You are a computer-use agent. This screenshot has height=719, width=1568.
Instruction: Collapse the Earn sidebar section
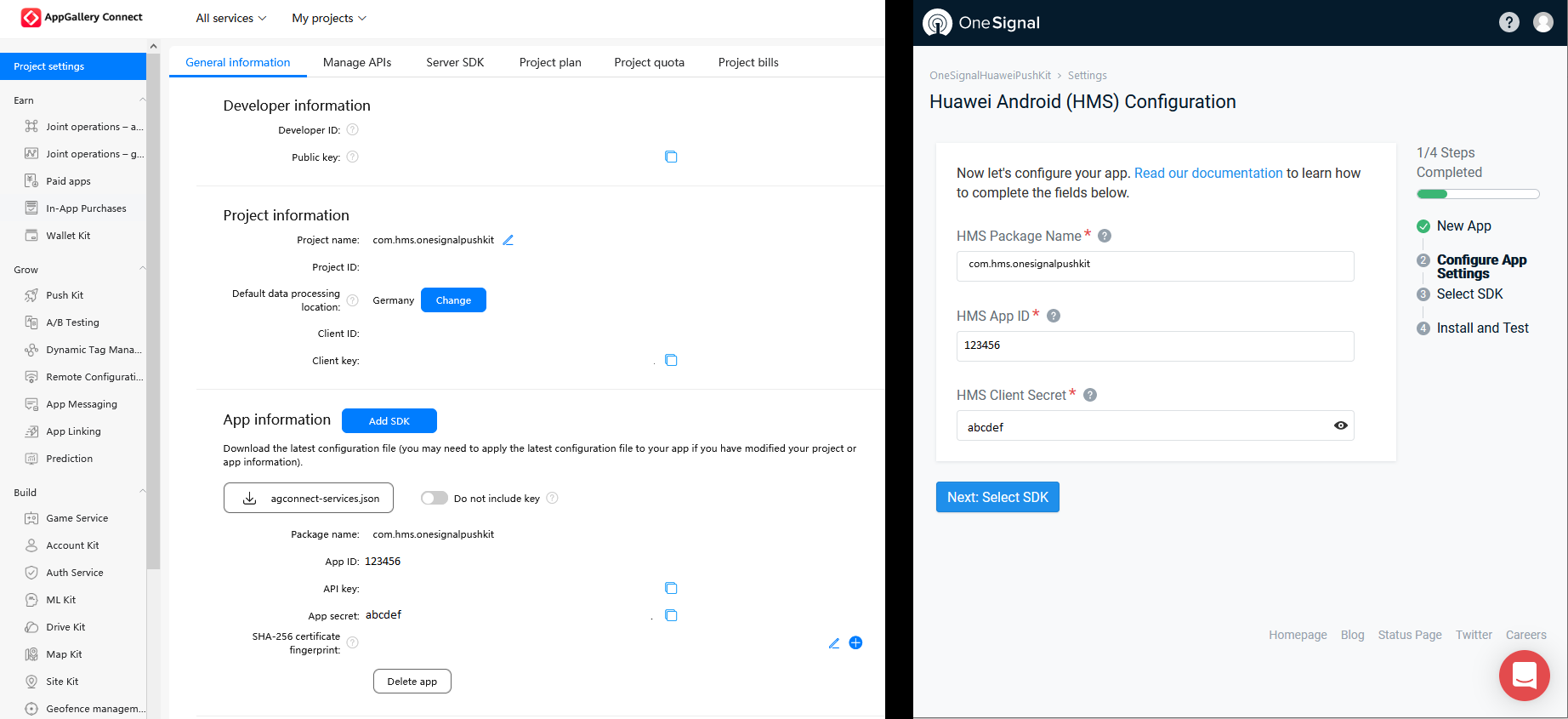[x=142, y=100]
